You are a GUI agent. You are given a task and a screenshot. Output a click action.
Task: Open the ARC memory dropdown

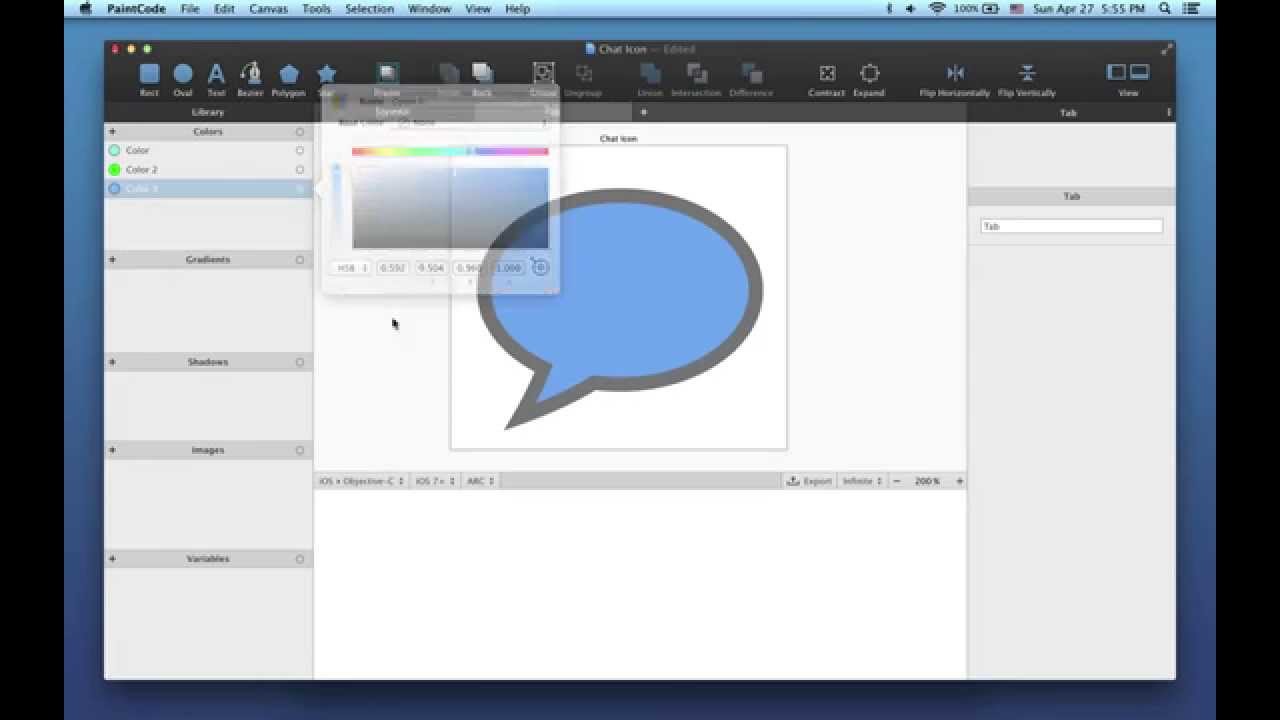(481, 481)
